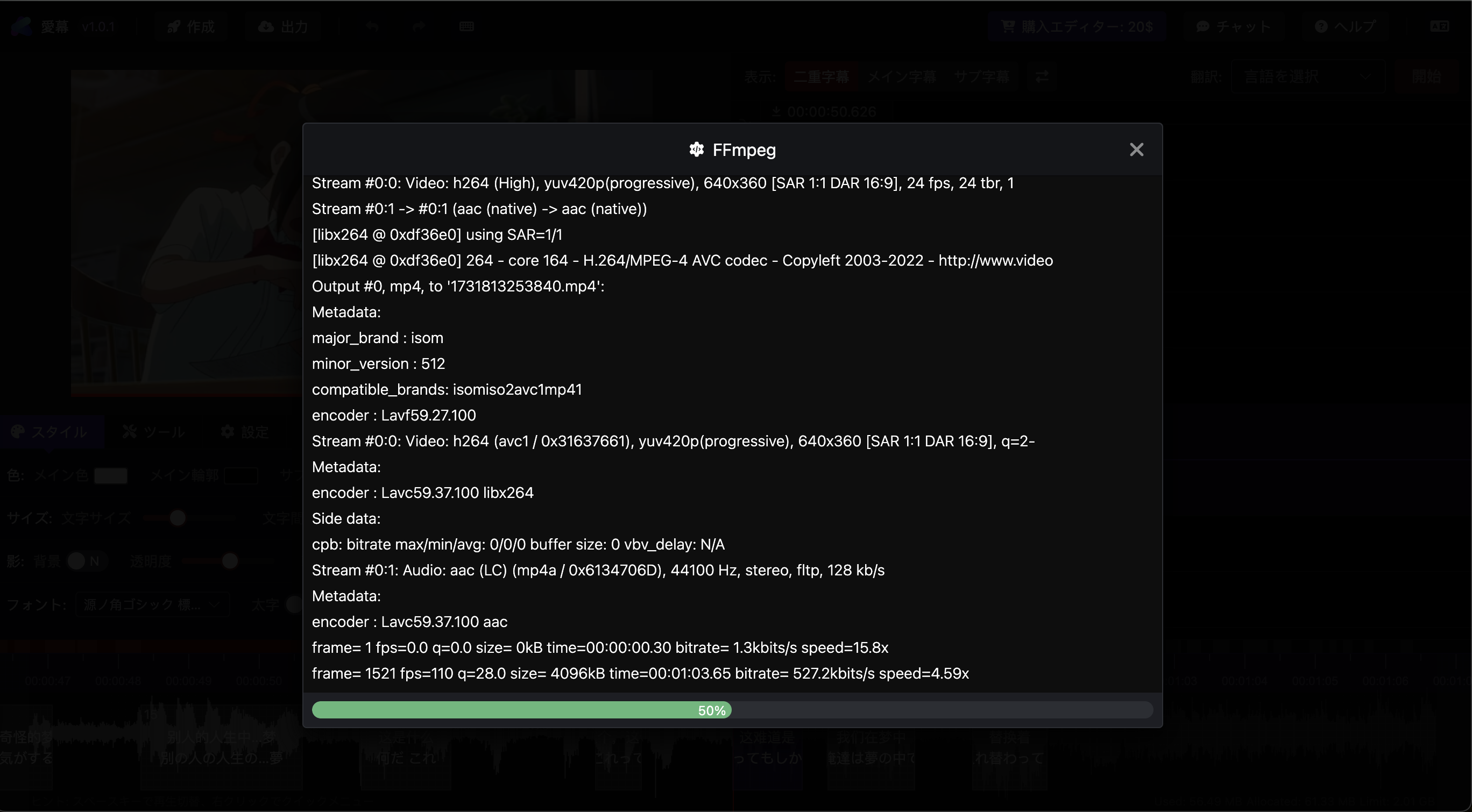Screen dimensions: 1472x812
Task: Click the log line "encoder : Lavf59.27.100"
Action: [x=394, y=415]
